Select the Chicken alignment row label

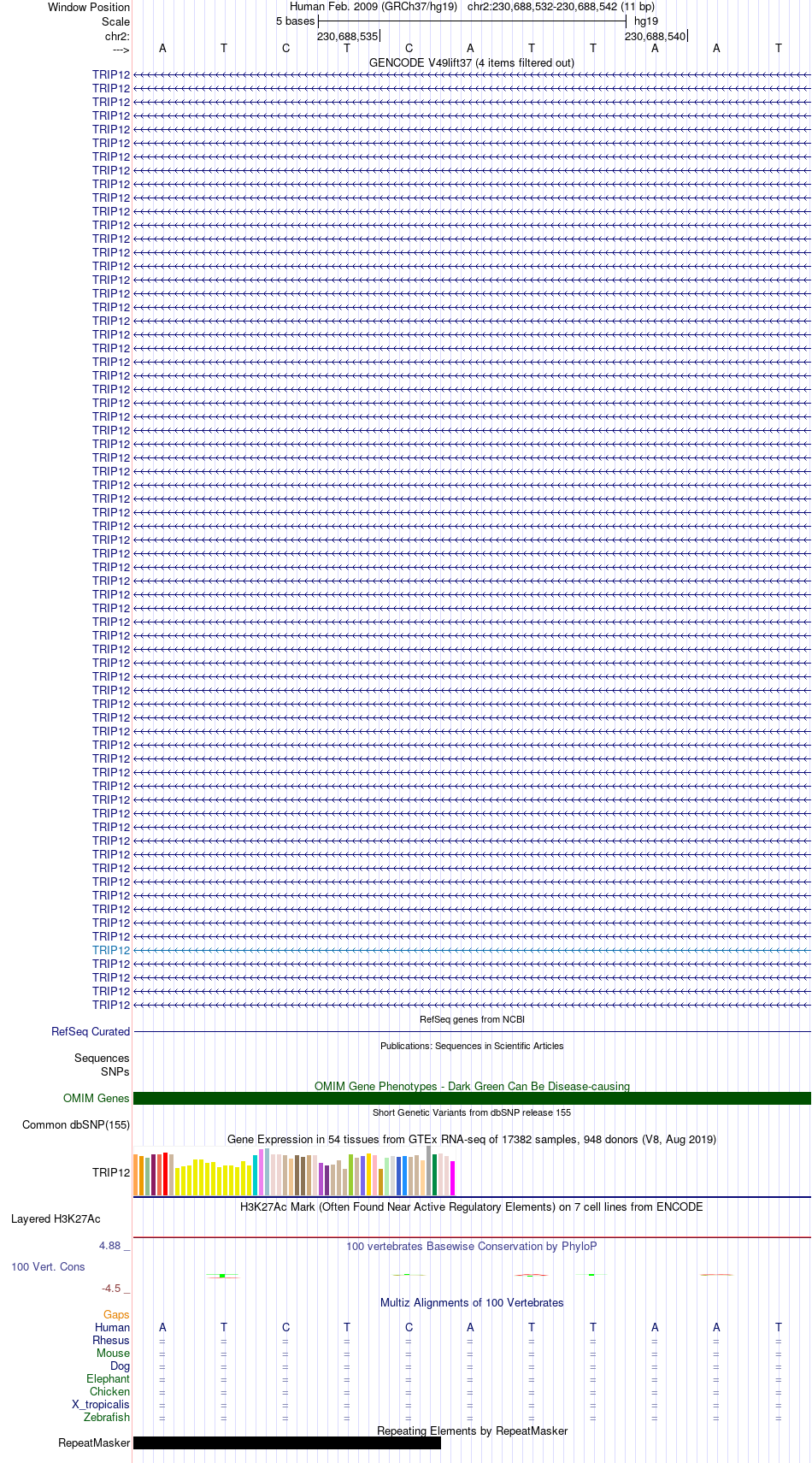[x=109, y=1392]
